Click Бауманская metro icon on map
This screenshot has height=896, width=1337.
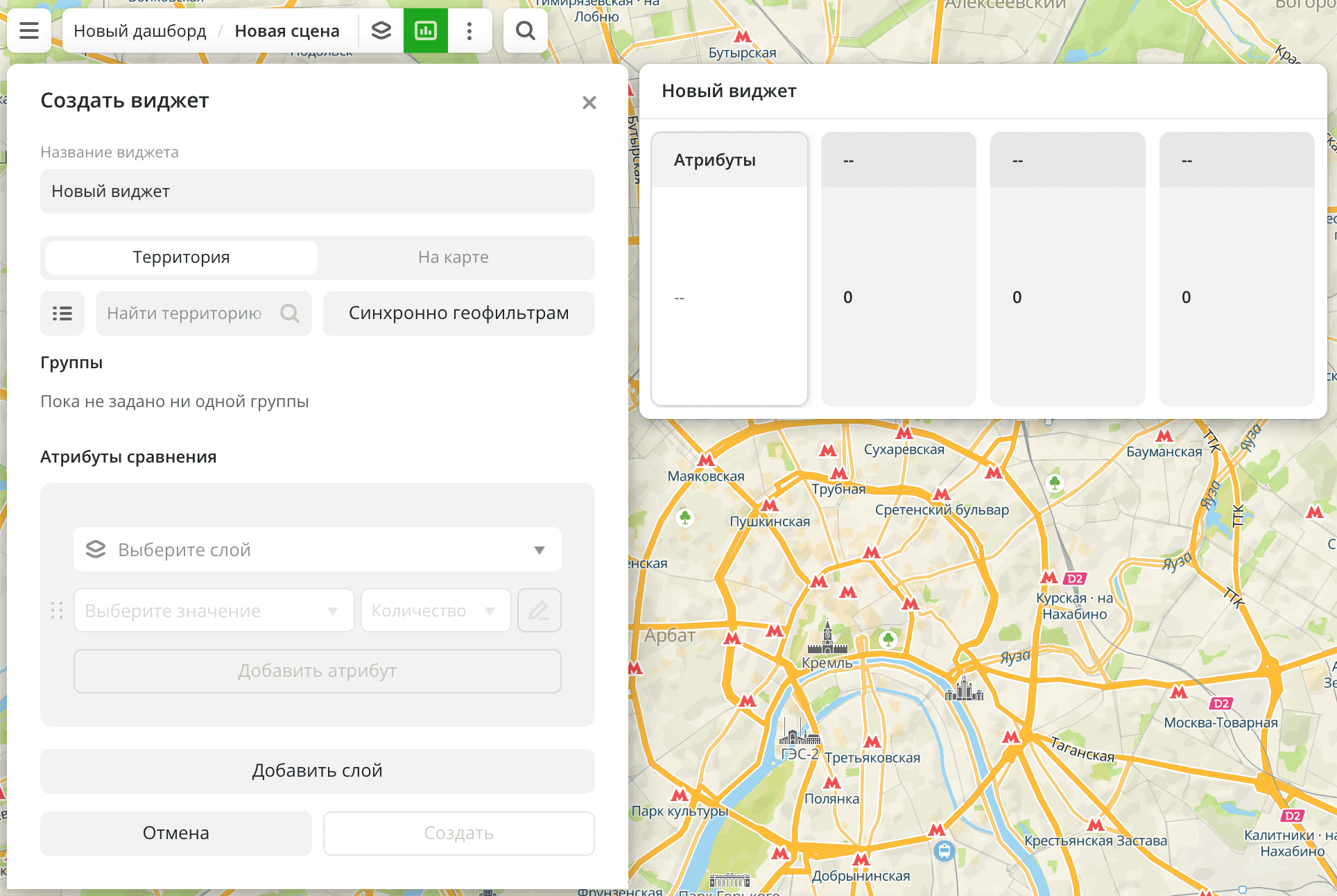click(x=1164, y=436)
